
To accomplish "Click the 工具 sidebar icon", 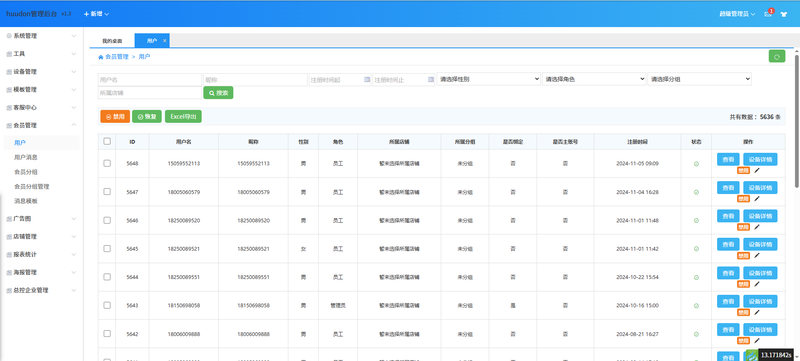I will click(9, 54).
